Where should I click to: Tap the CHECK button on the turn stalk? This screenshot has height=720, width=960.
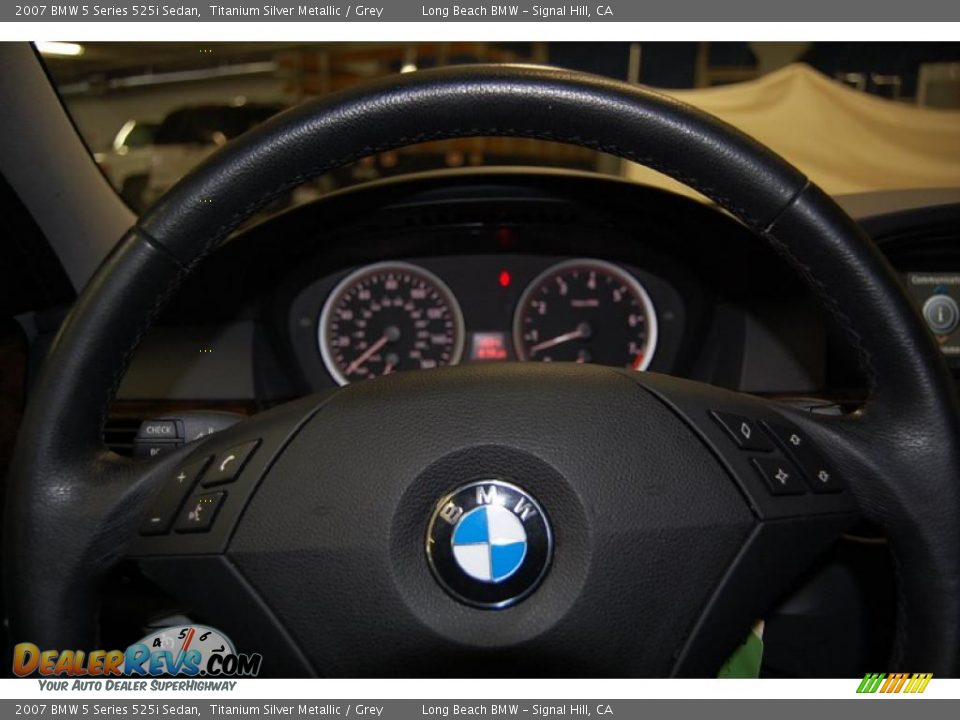tap(158, 430)
